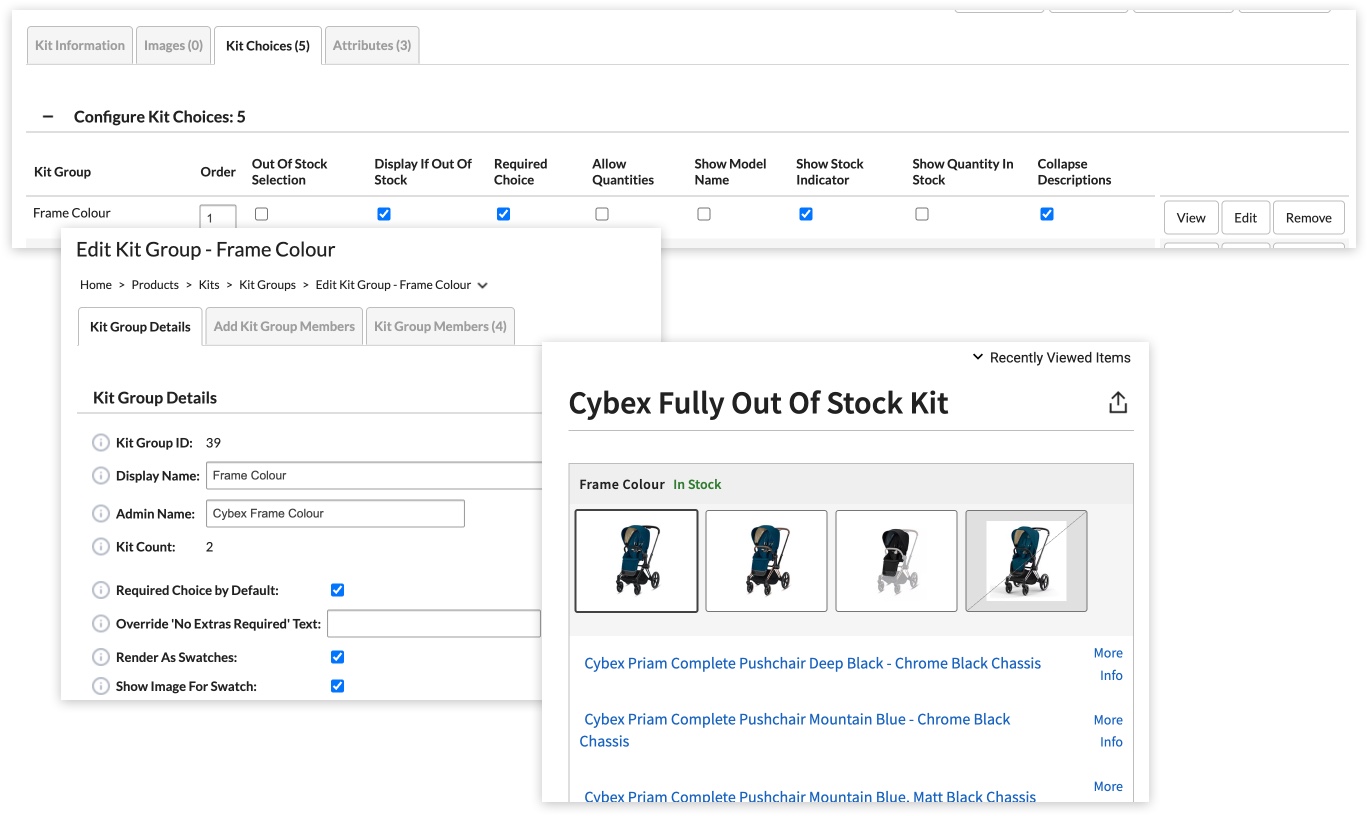Click the Frame Colour row name
Viewport: 1368px width, 816px height.
click(72, 213)
